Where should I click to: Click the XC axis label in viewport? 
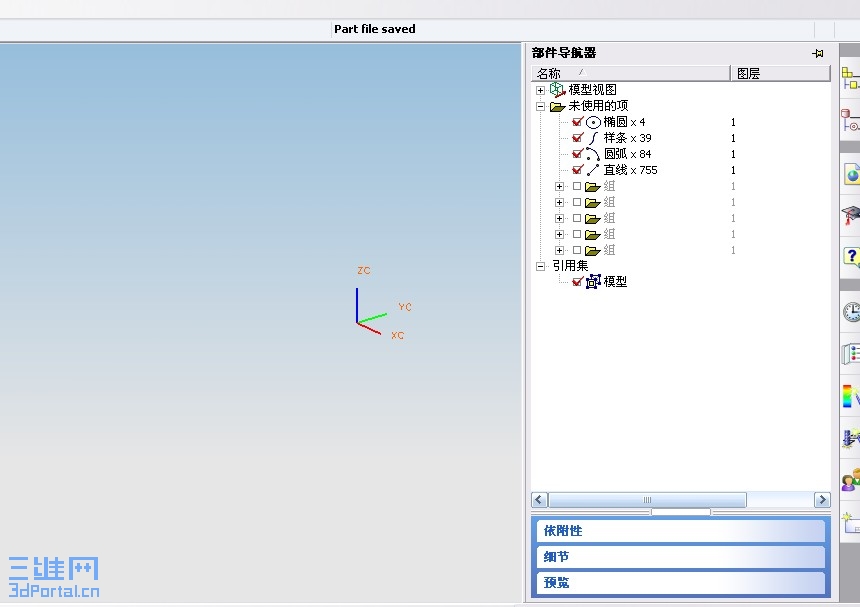point(398,335)
